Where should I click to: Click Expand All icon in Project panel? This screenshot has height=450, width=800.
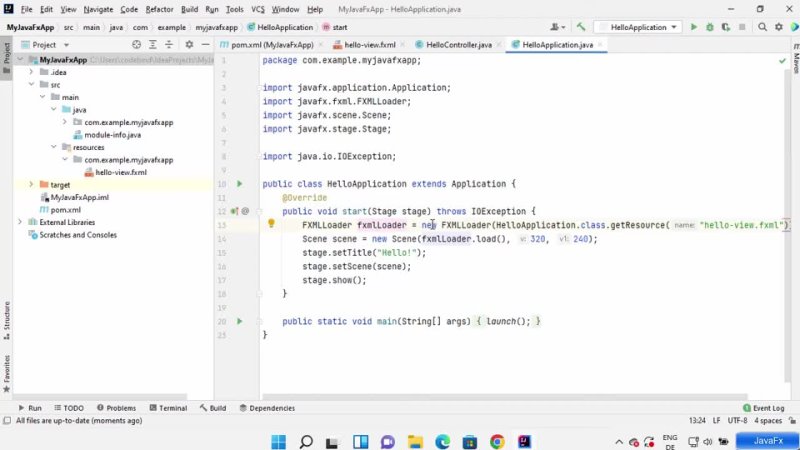[x=153, y=45]
